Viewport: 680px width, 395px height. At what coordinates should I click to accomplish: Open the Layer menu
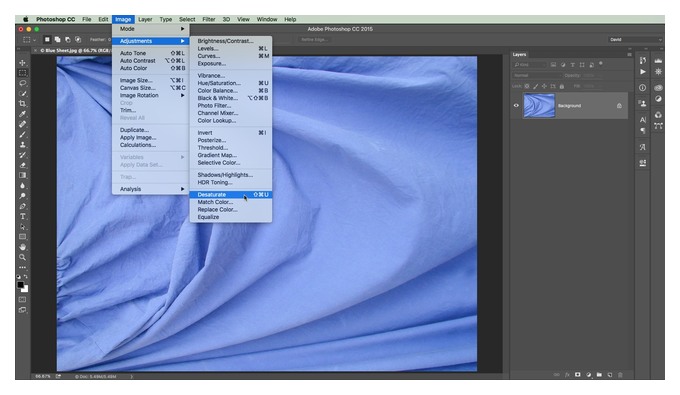click(145, 19)
